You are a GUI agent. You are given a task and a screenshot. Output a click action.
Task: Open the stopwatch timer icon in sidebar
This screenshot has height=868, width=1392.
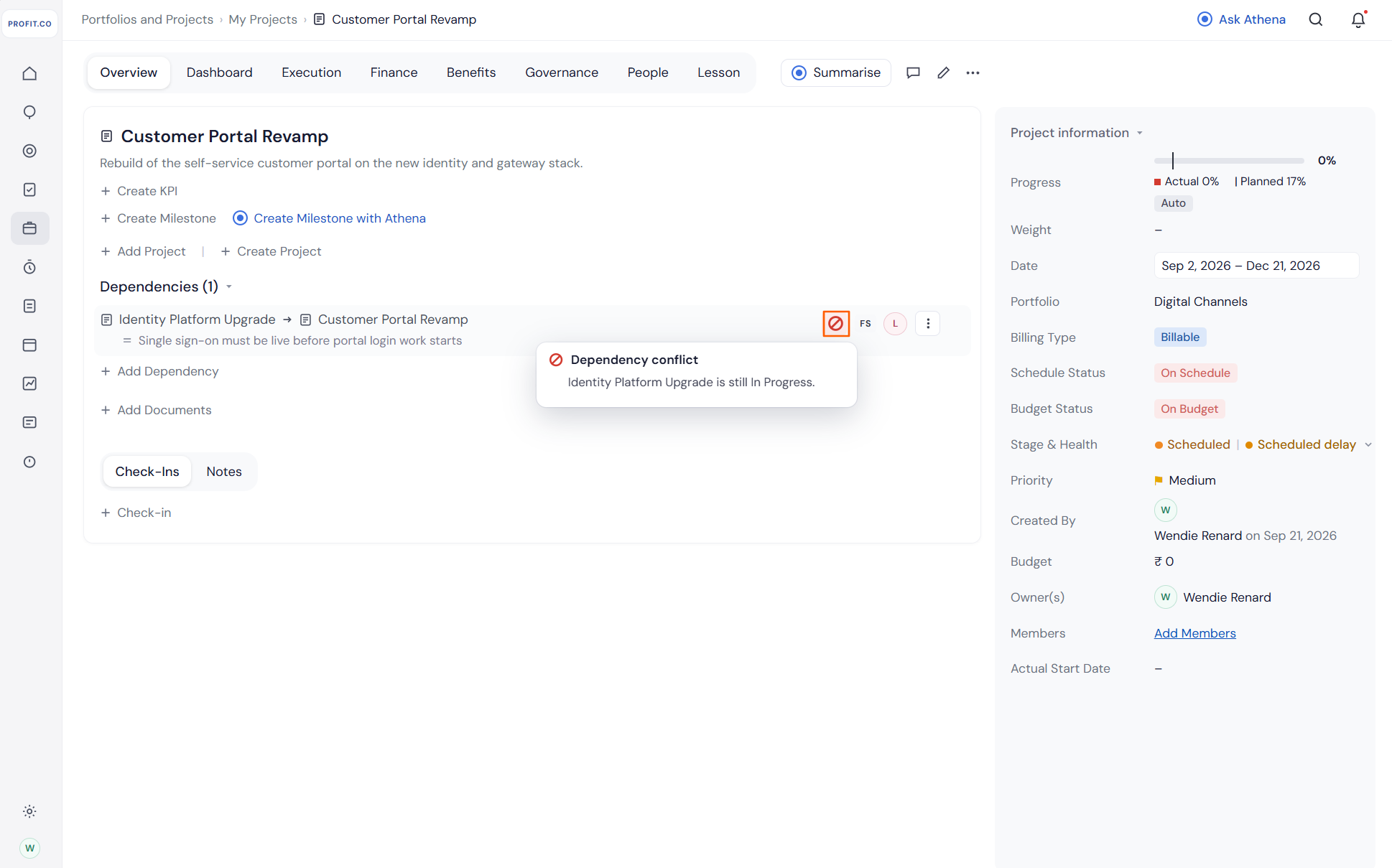[29, 267]
